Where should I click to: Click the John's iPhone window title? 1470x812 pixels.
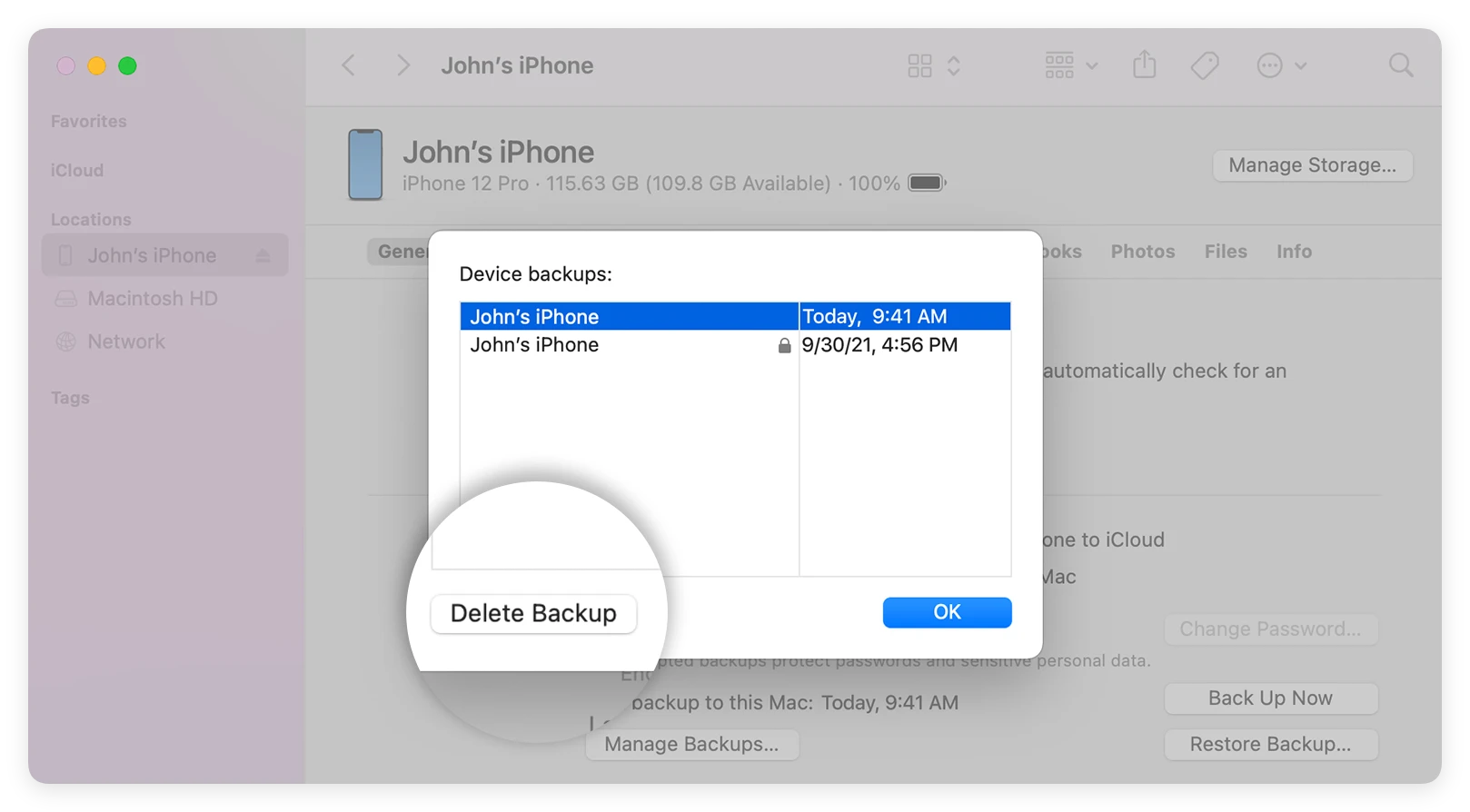click(517, 65)
